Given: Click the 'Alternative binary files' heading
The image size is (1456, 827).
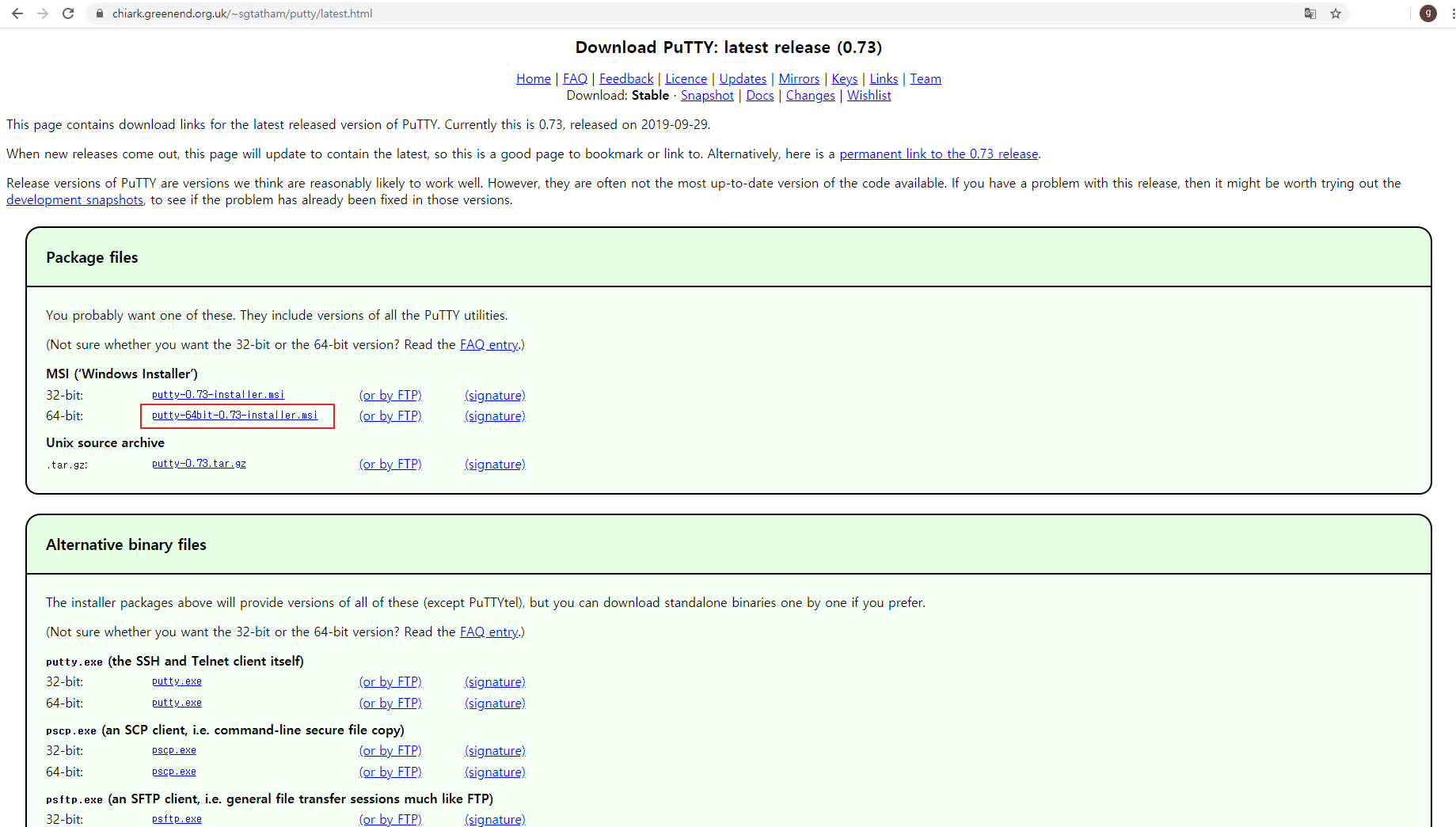Looking at the screenshot, I should coord(126,544).
